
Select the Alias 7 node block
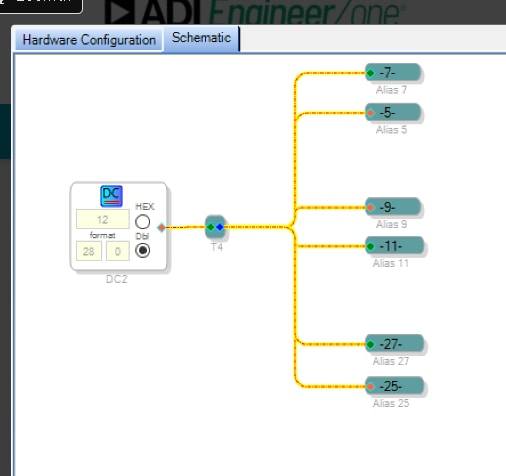tap(393, 72)
